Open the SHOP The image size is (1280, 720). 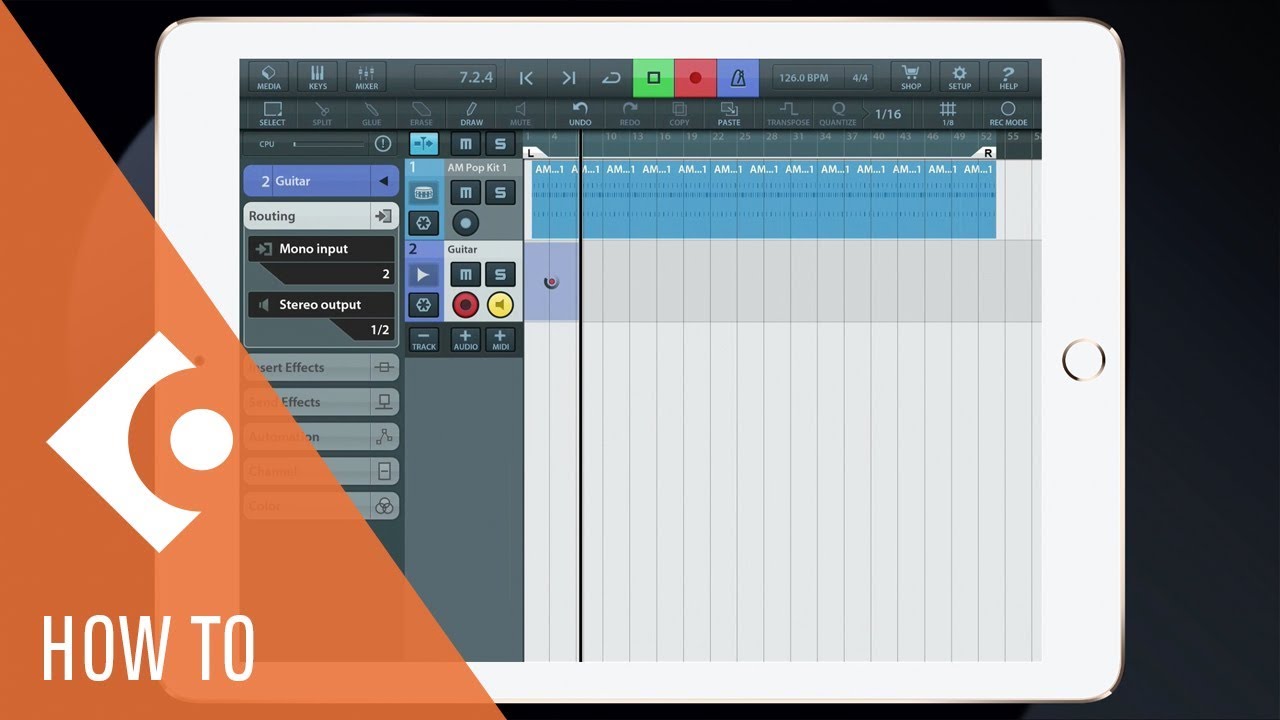point(910,78)
